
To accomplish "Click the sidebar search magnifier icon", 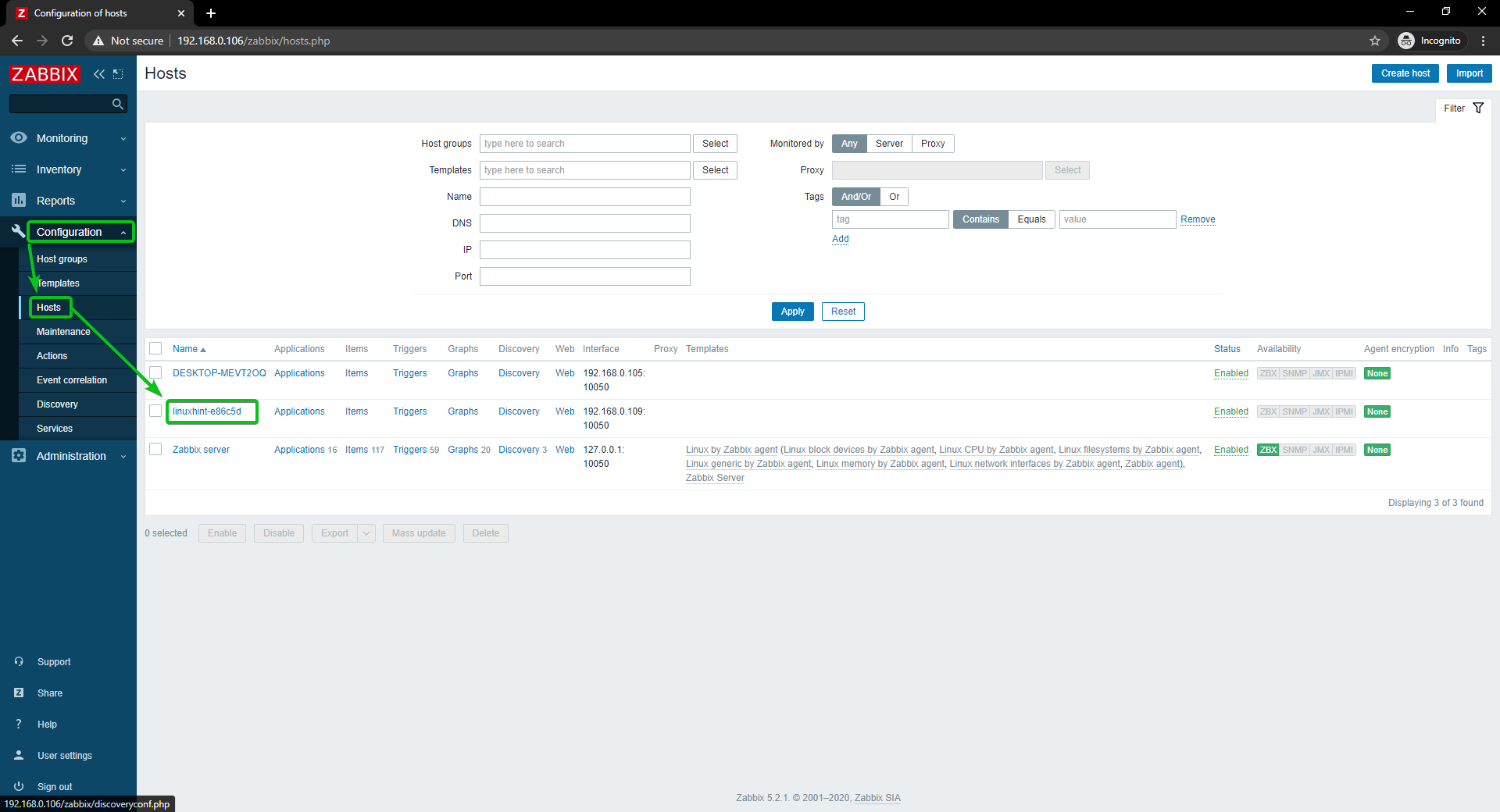I will 118,104.
